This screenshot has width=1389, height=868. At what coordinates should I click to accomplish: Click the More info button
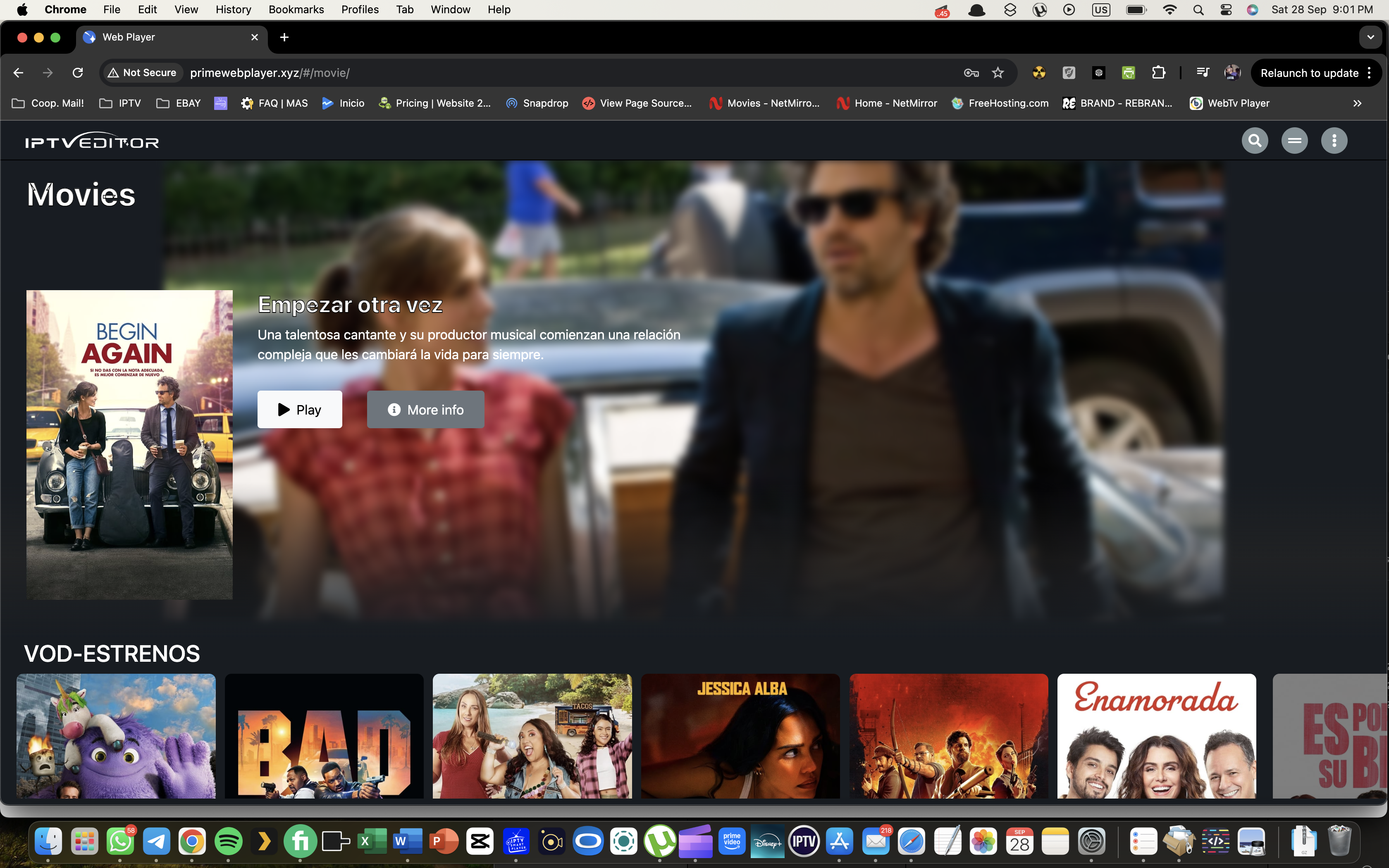pos(425,409)
